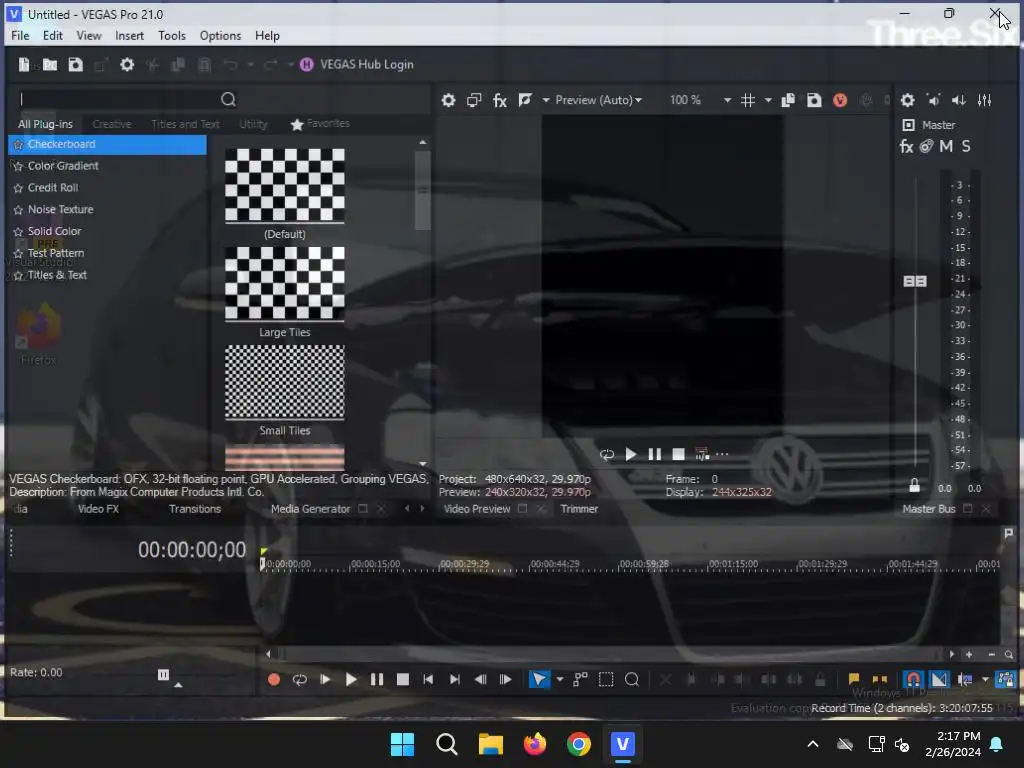Click the New project icon in main toolbar
Viewport: 1024px width, 768px height.
pos(24,65)
